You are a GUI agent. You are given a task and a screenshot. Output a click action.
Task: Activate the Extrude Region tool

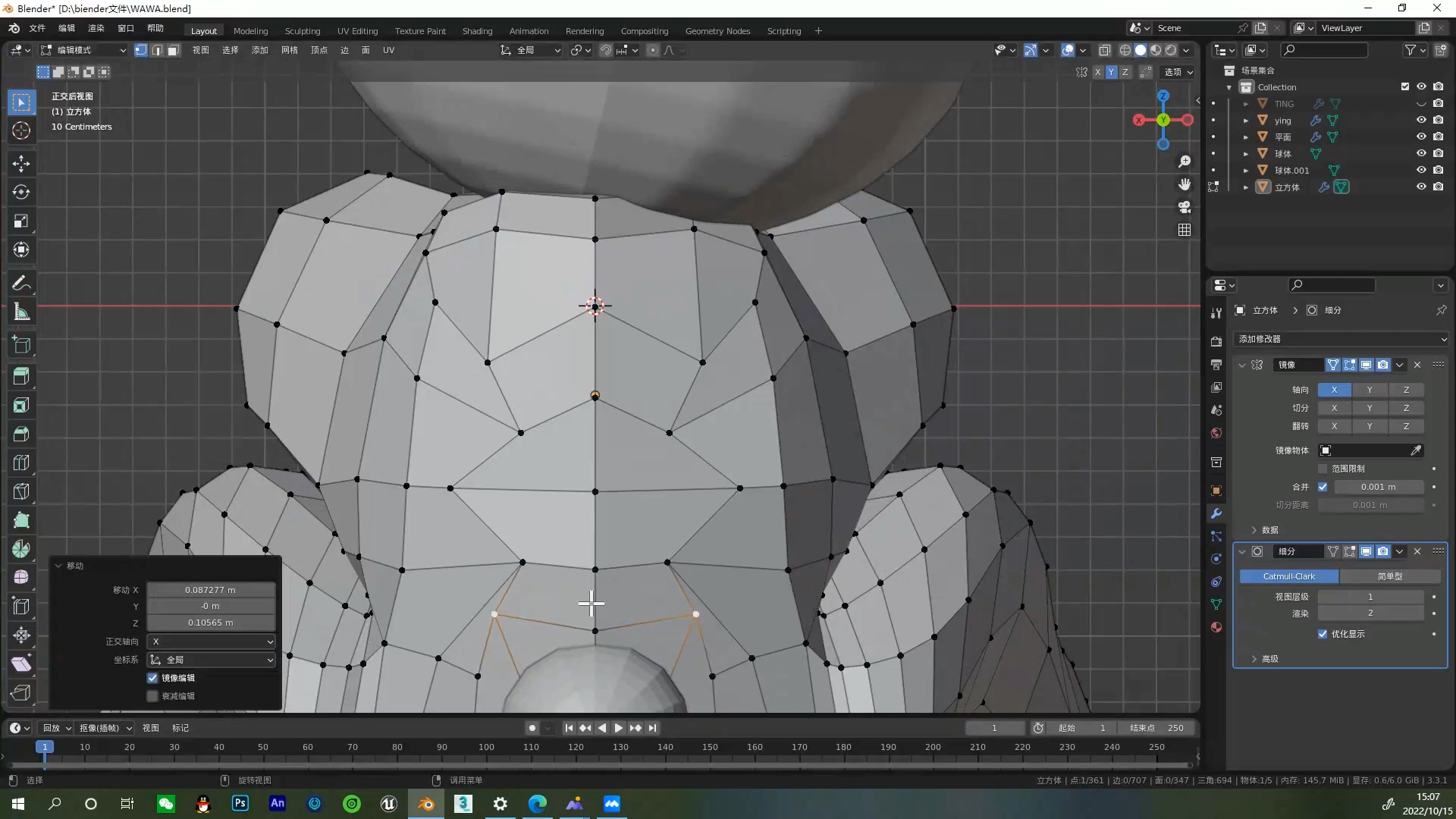[21, 376]
